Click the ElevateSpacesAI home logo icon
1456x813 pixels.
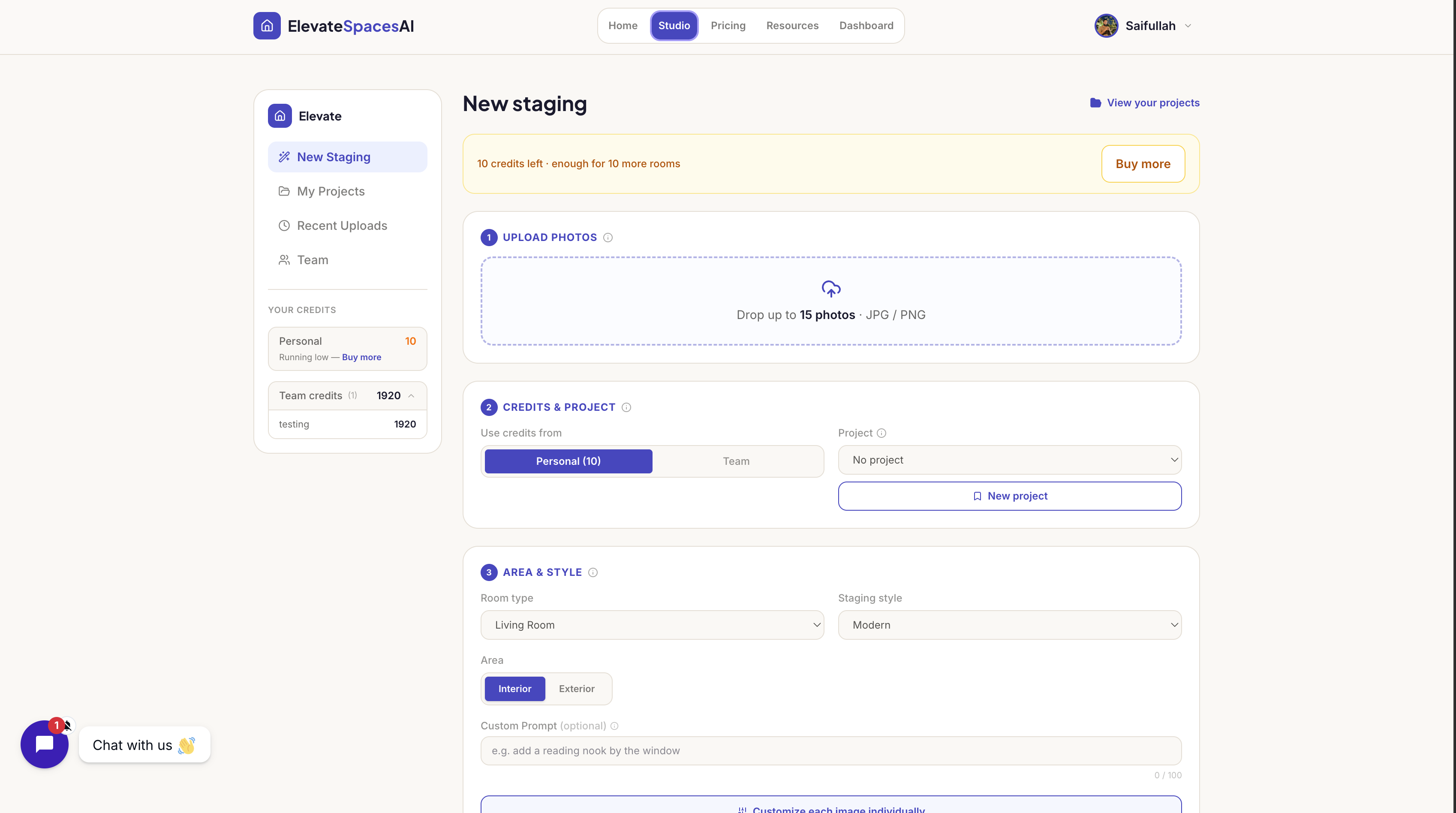267,25
